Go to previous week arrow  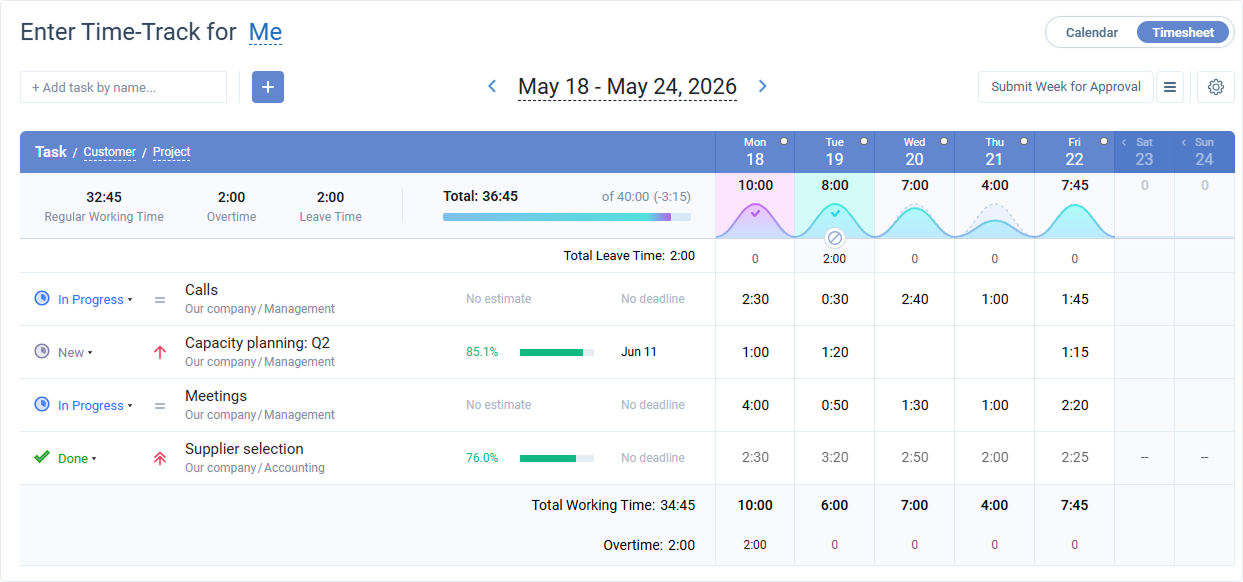tap(492, 87)
